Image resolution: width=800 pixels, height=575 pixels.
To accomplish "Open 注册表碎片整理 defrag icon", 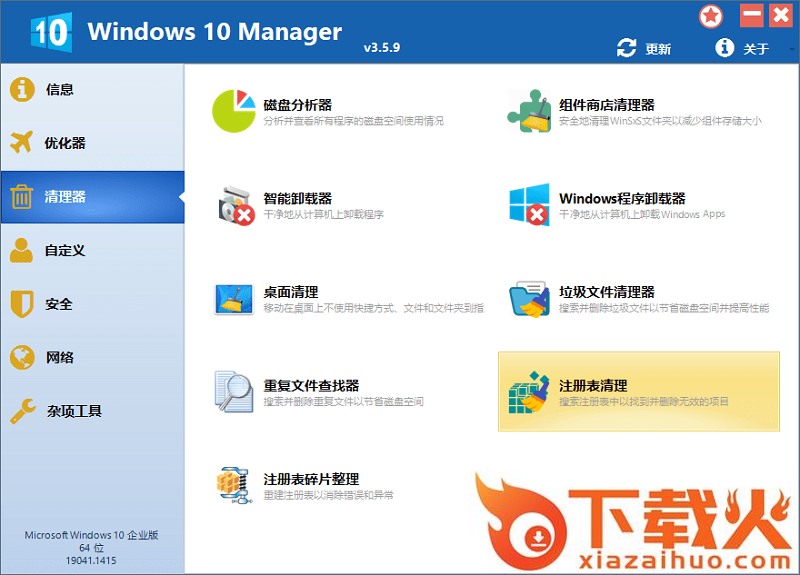I will pyautogui.click(x=234, y=485).
